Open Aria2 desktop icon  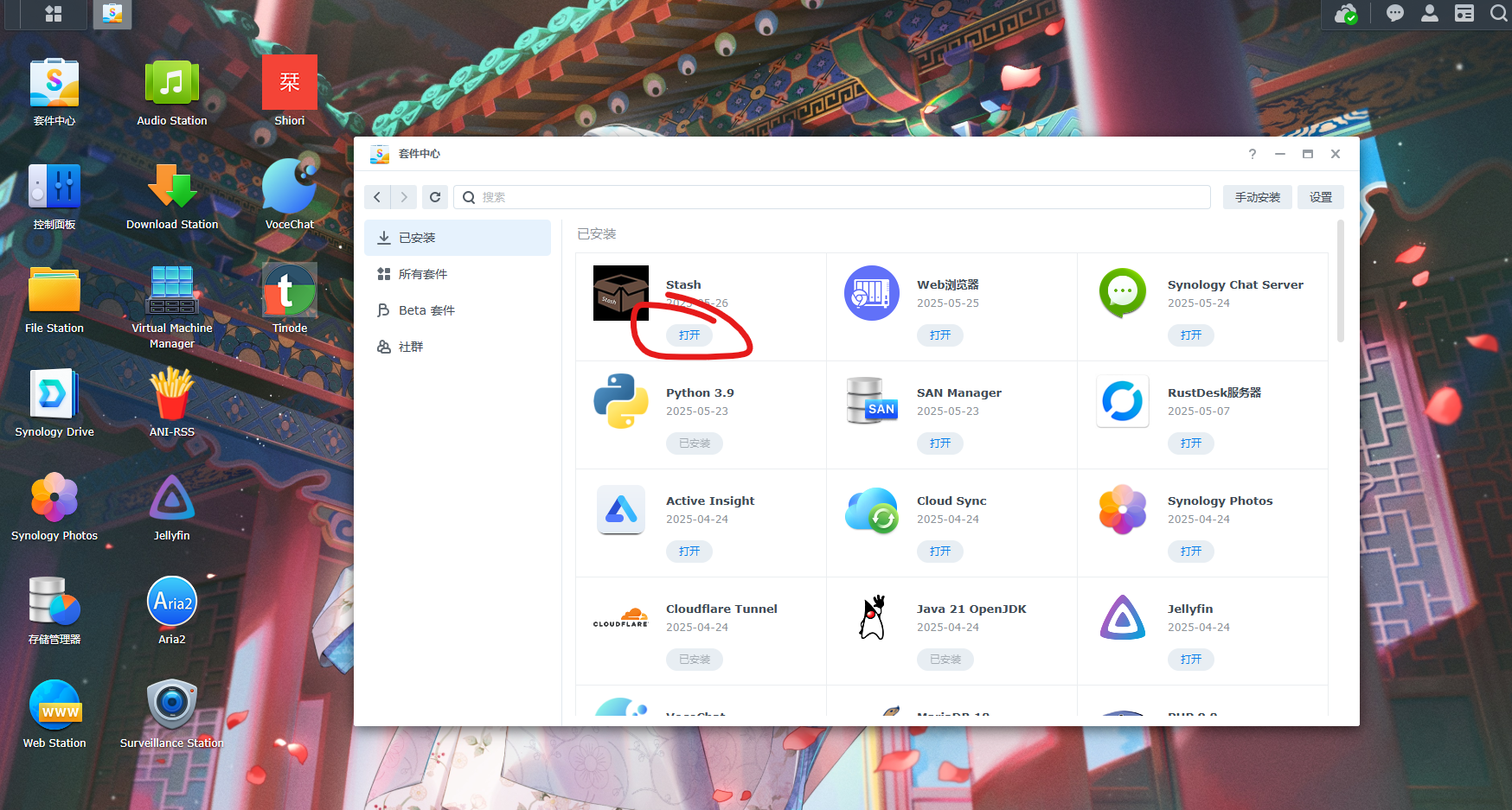coord(172,603)
